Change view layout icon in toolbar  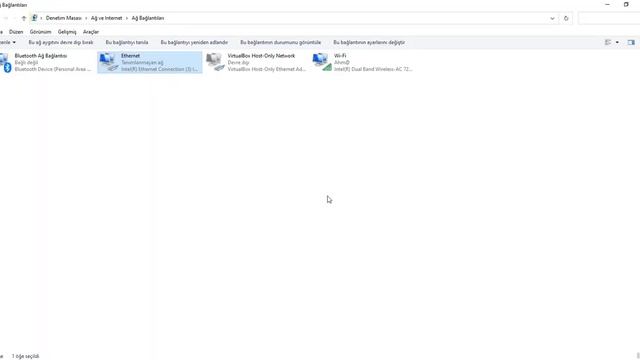(608, 42)
